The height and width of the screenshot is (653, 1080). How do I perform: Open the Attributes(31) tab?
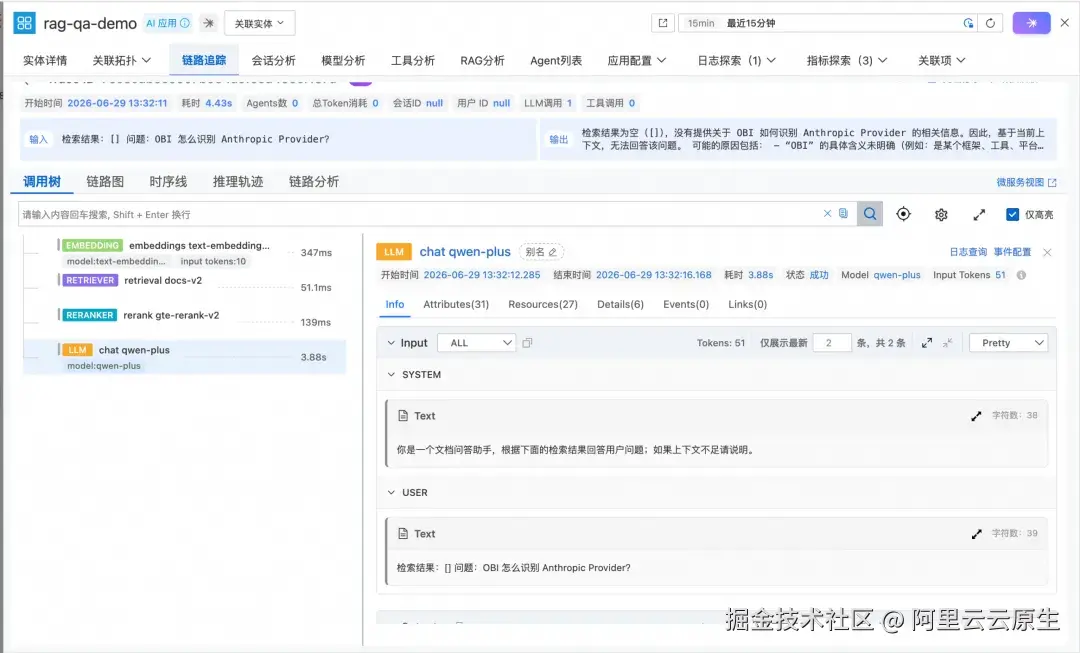pyautogui.click(x=456, y=304)
